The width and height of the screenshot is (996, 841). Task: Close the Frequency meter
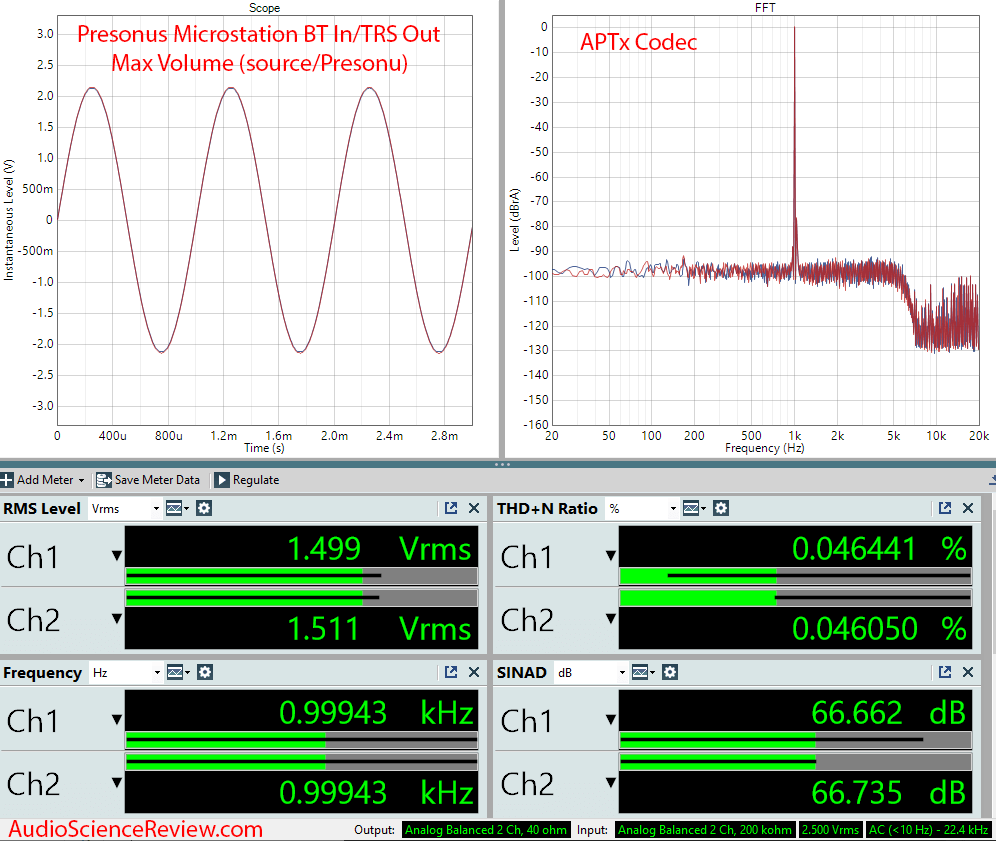[x=474, y=672]
